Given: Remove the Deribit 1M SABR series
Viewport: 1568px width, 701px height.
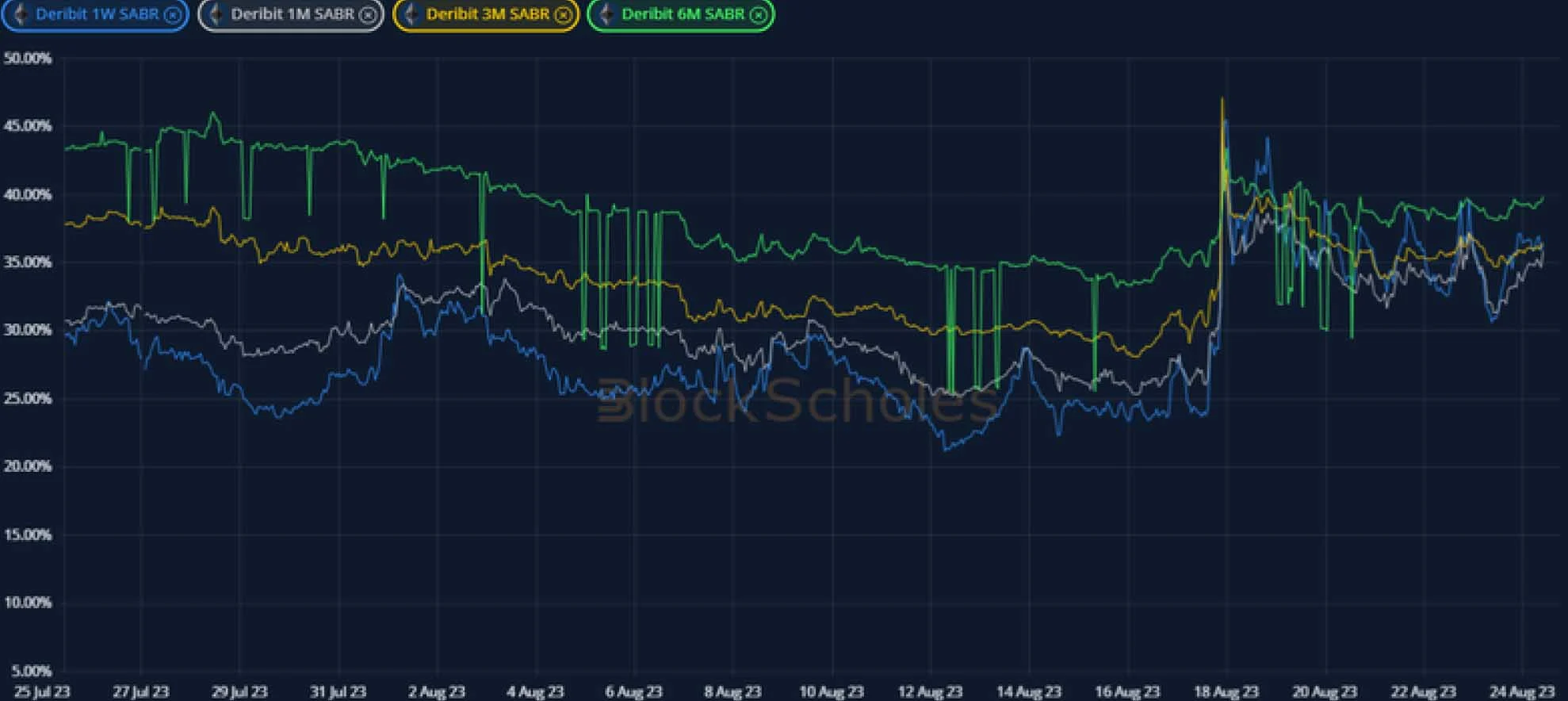Looking at the screenshot, I should tap(368, 15).
